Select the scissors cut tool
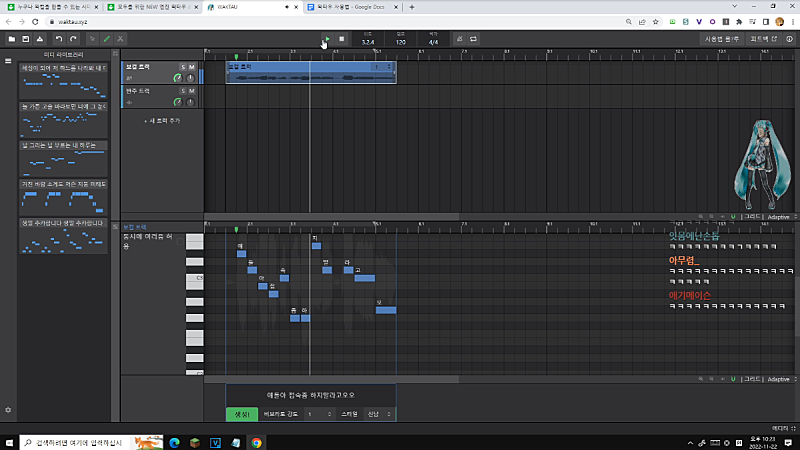800x450 pixels. point(120,39)
